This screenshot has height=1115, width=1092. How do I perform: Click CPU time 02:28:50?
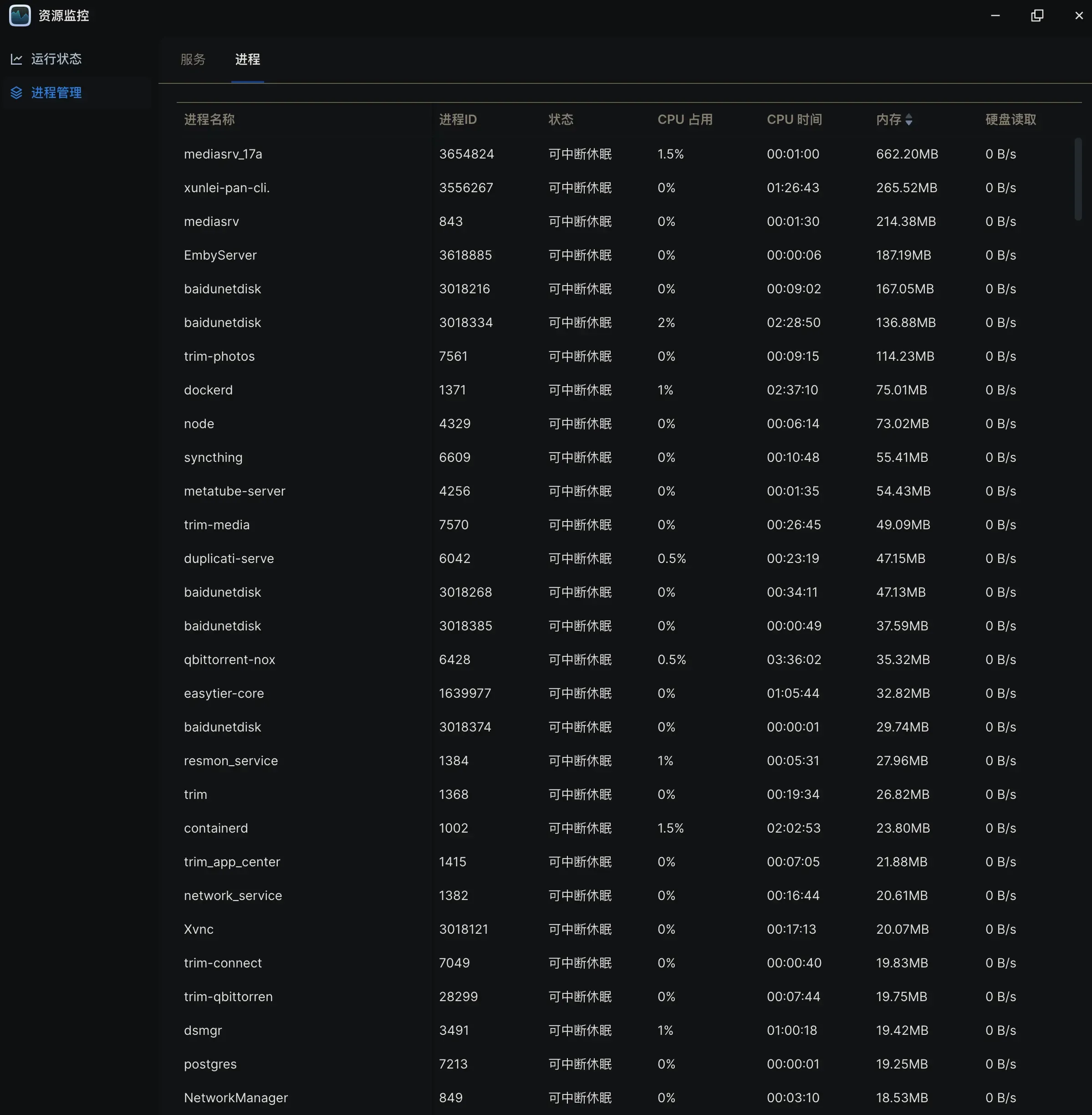pyautogui.click(x=793, y=323)
